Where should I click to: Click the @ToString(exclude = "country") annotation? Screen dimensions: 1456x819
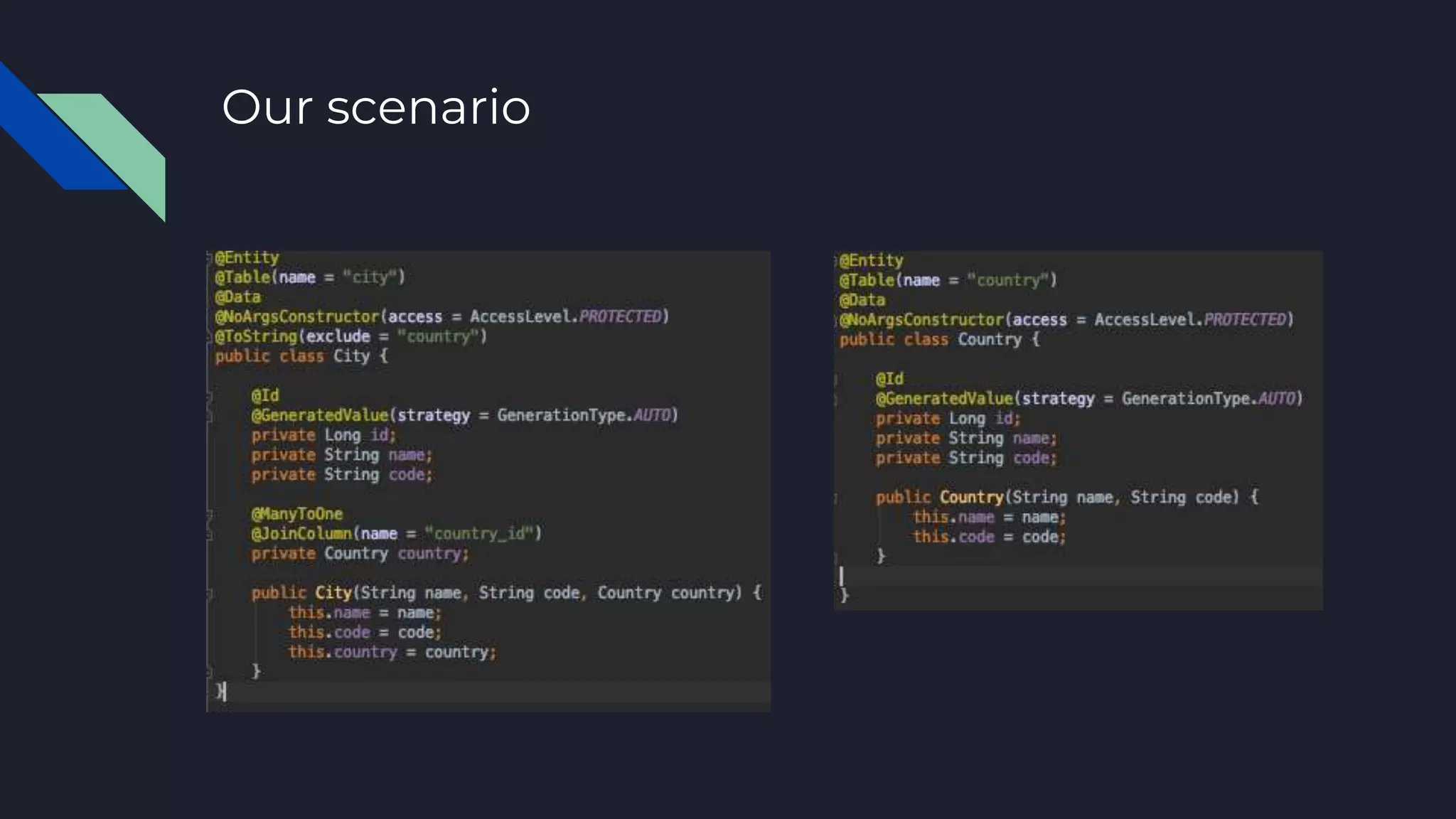click(x=350, y=336)
